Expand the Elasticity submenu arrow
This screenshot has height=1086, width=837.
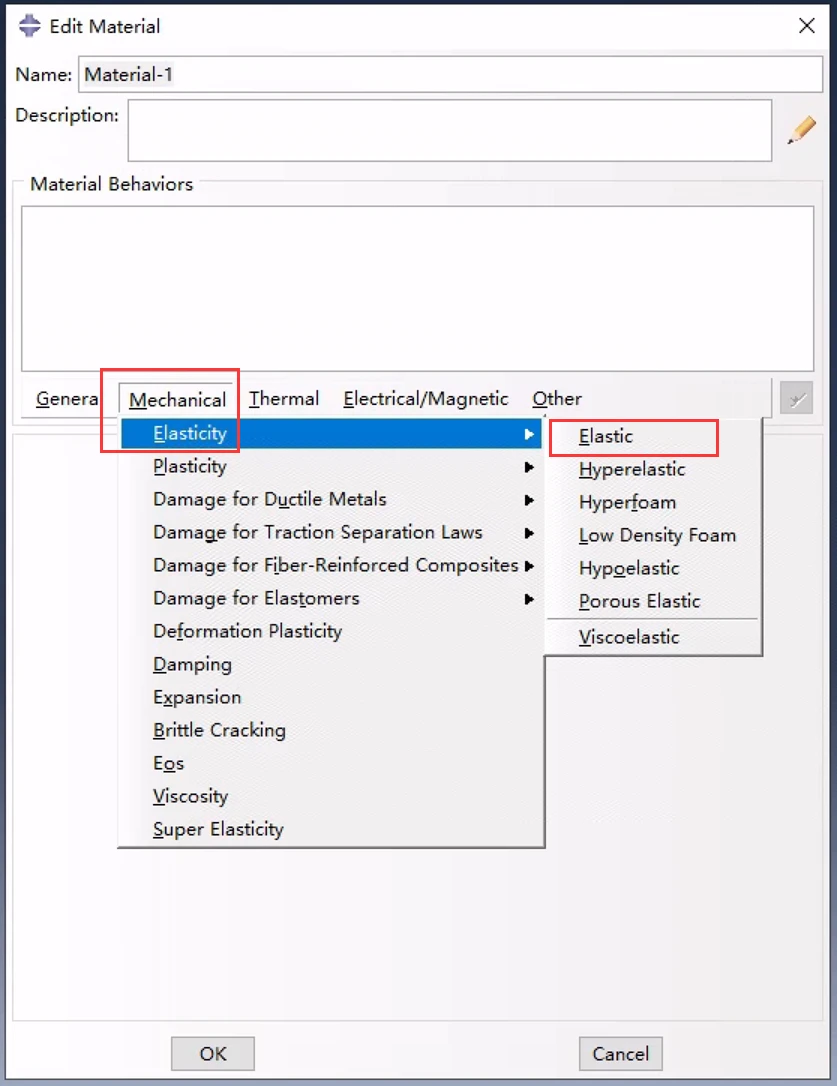pos(529,434)
